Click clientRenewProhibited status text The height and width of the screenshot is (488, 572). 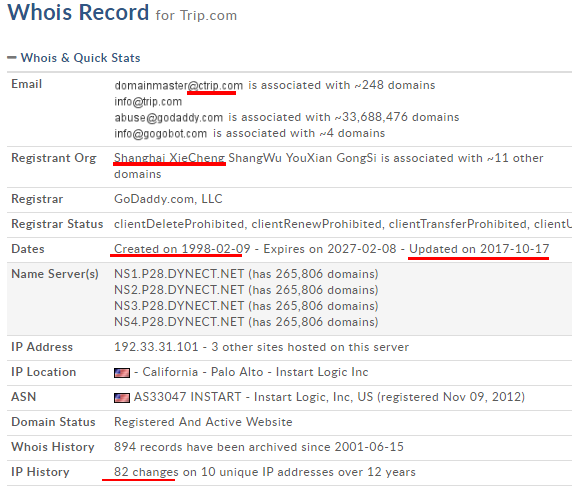(316, 224)
